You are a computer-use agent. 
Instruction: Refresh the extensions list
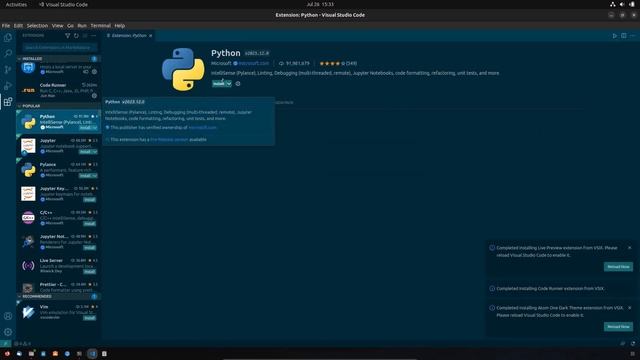click(76, 36)
